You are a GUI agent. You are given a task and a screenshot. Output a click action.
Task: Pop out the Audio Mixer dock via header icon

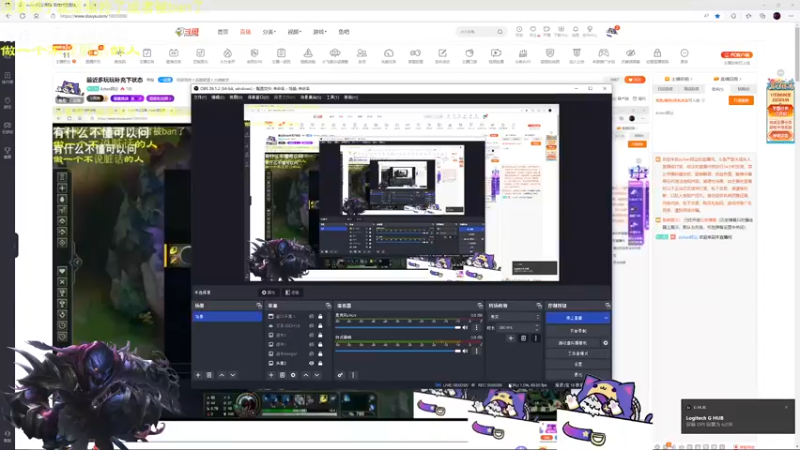pos(480,306)
